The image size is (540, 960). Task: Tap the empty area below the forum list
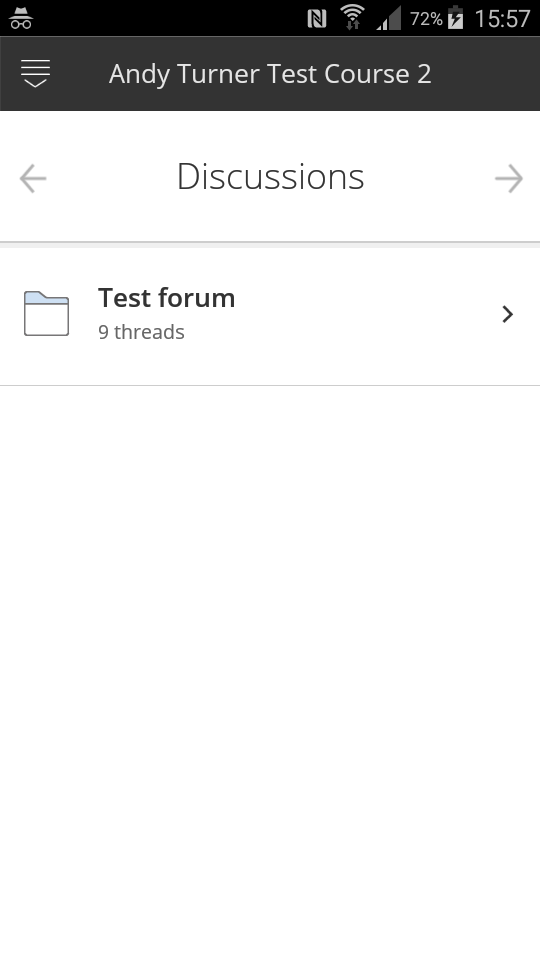click(x=270, y=672)
